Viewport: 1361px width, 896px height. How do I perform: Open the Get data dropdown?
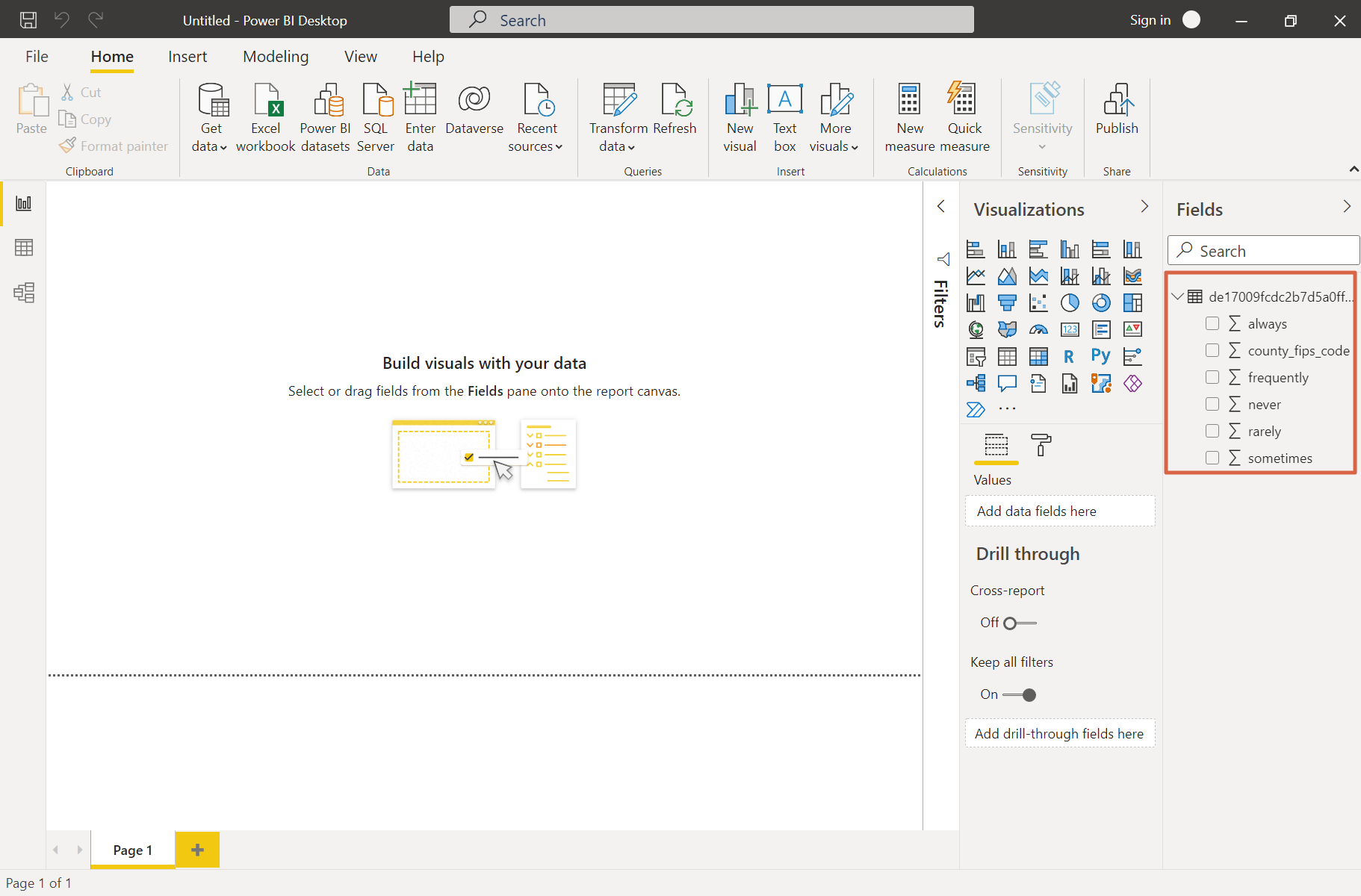[211, 117]
